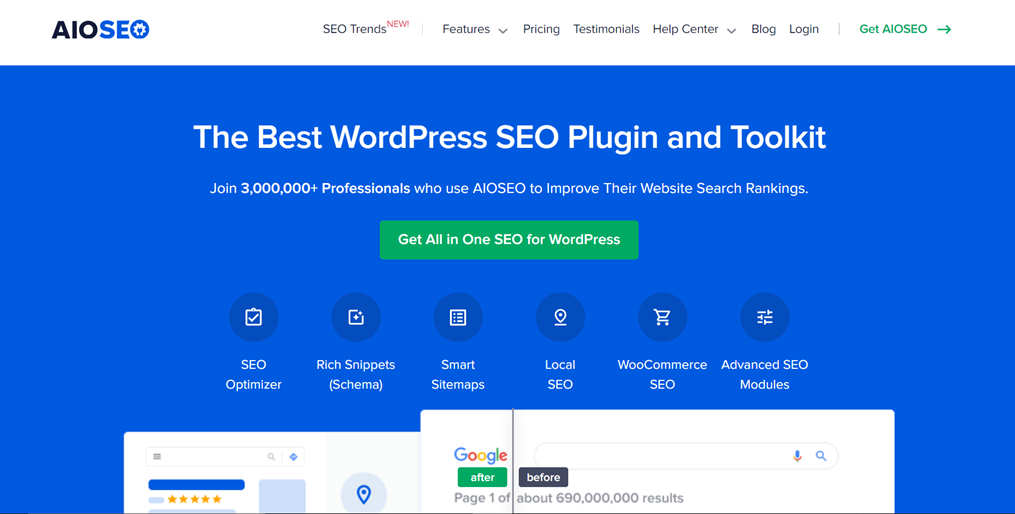This screenshot has width=1015, height=514.
Task: Click the WooCommerce SEO shopping cart icon
Action: tap(662, 317)
